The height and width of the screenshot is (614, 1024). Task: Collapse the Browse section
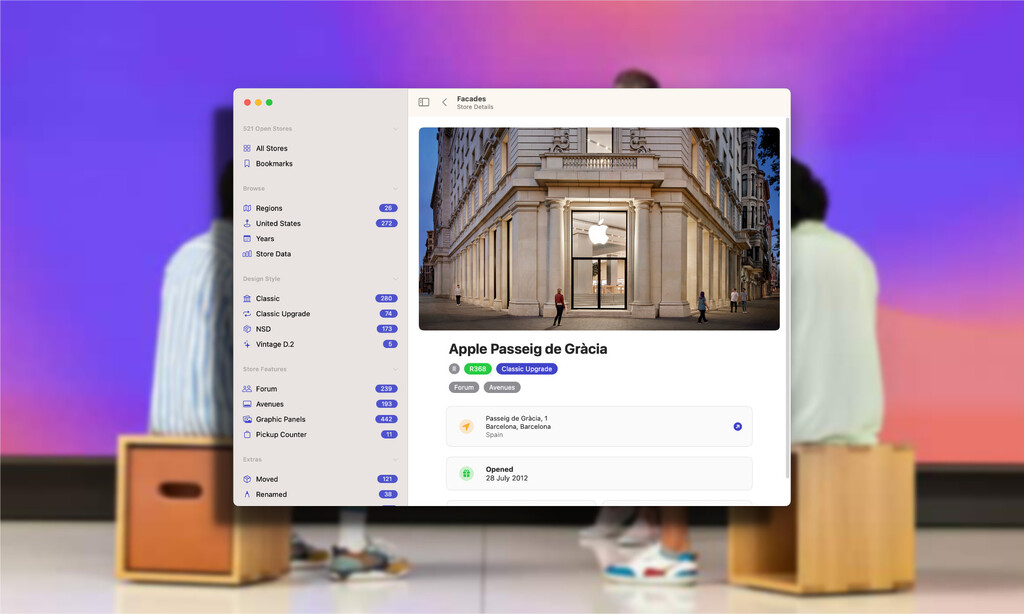tap(395, 188)
